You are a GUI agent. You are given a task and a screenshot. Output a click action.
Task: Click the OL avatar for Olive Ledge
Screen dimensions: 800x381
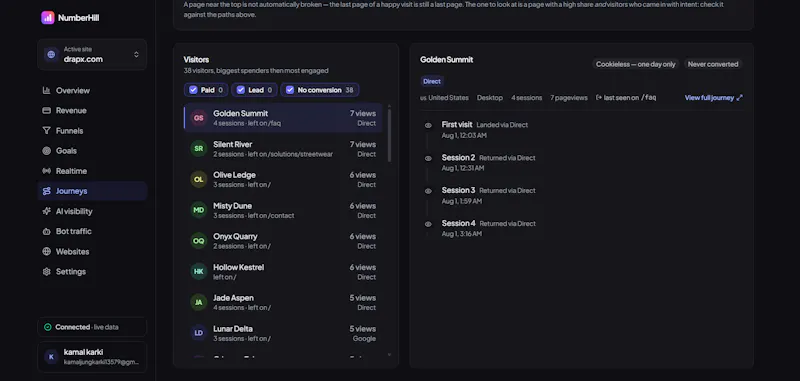click(198, 180)
